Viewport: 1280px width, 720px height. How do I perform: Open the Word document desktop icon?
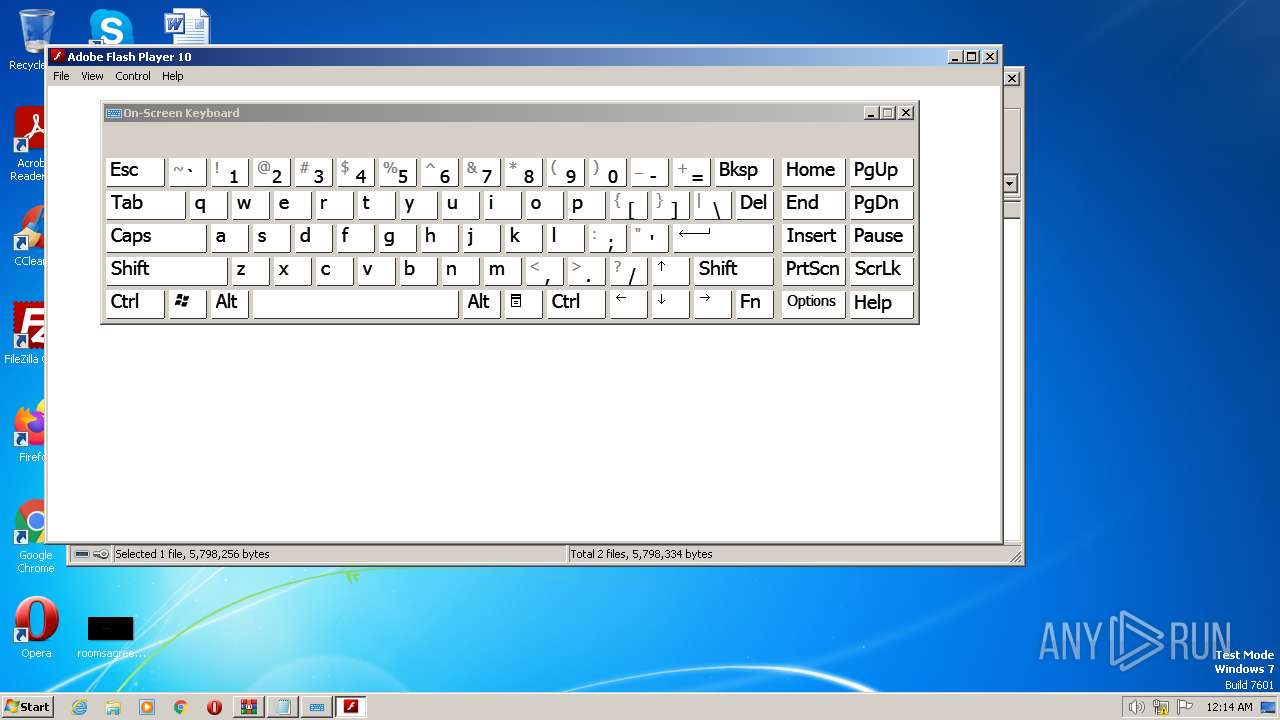point(187,27)
